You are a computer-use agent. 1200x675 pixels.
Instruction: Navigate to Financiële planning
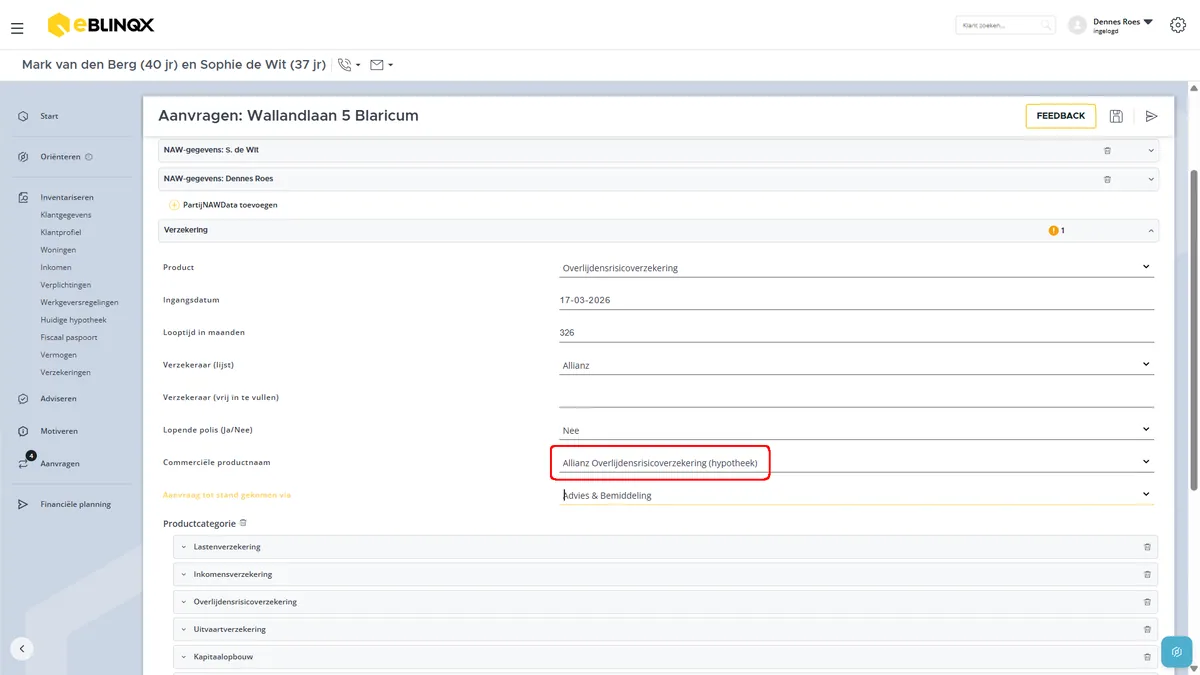pyautogui.click(x=75, y=504)
